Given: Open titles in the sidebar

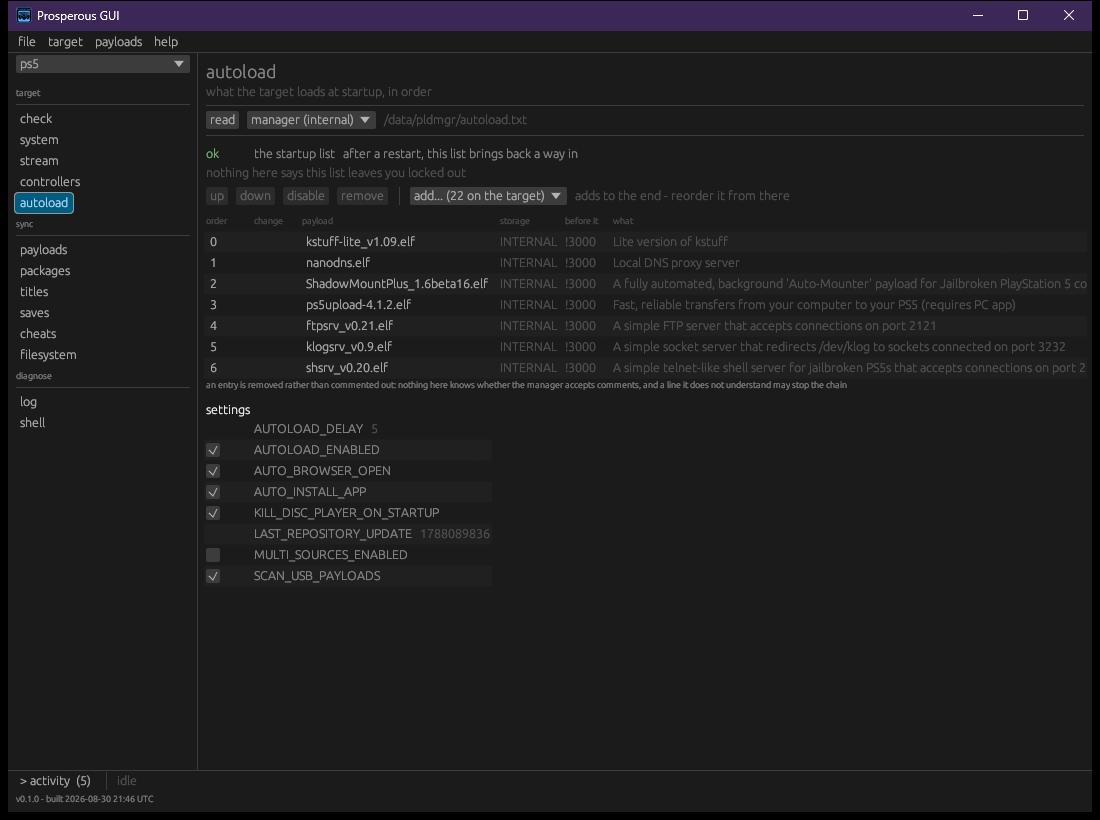Looking at the screenshot, I should 34,292.
